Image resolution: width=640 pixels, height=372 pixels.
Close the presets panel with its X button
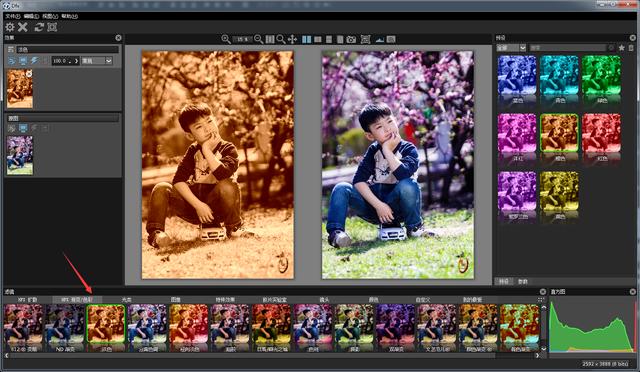coord(633,38)
